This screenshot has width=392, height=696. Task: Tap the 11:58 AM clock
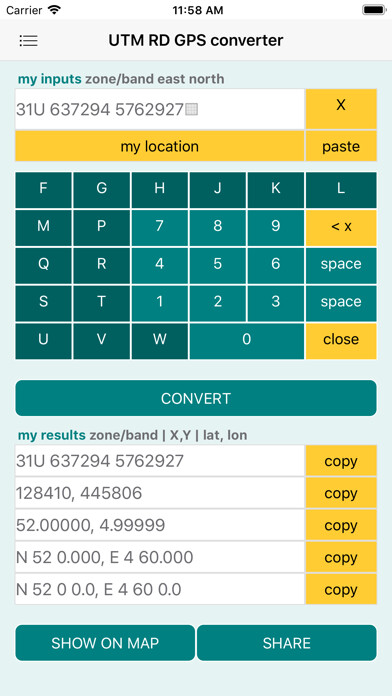coord(198,10)
